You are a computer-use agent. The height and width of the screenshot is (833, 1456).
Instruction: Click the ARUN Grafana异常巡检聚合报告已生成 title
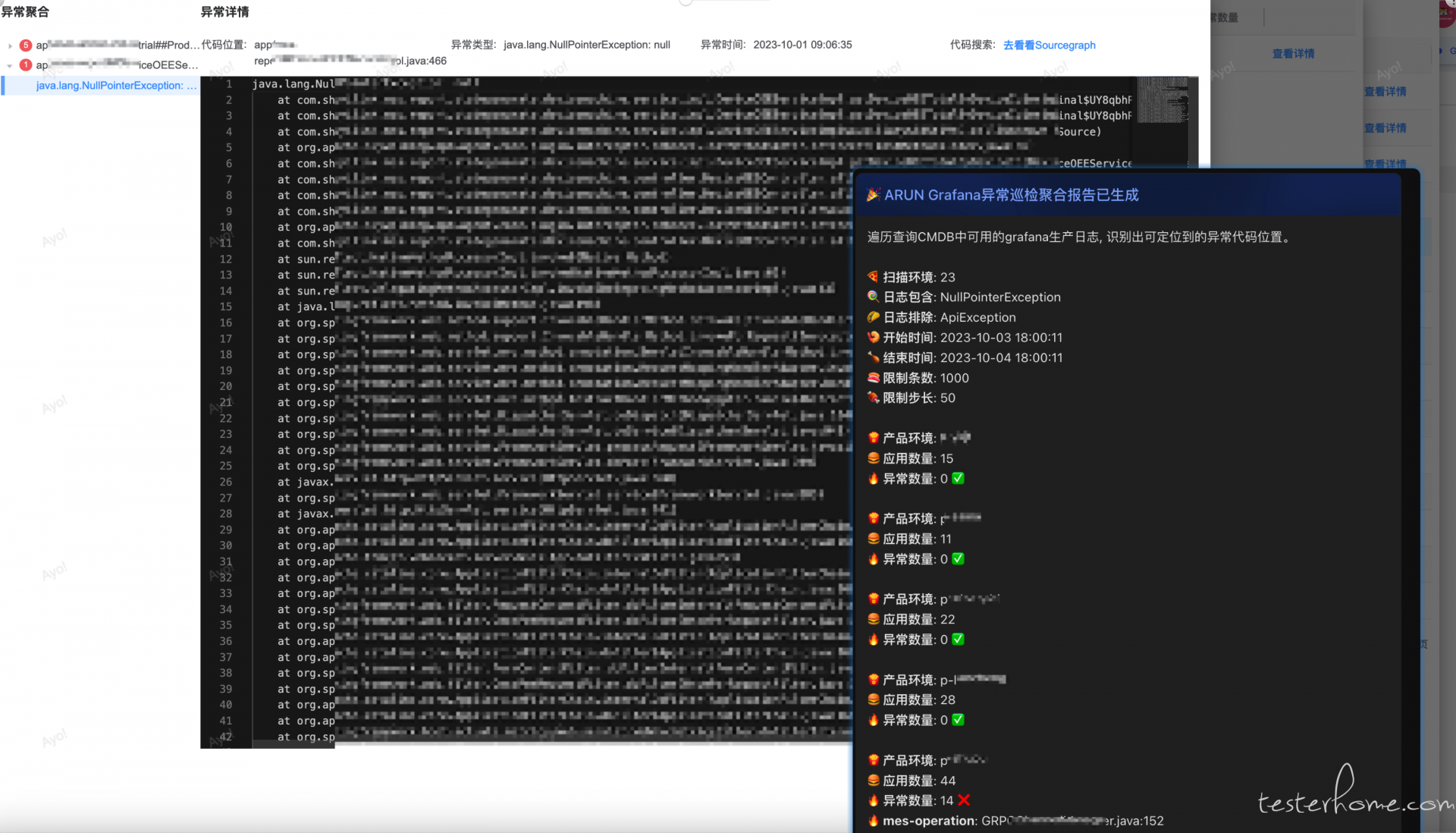pyautogui.click(x=1012, y=195)
